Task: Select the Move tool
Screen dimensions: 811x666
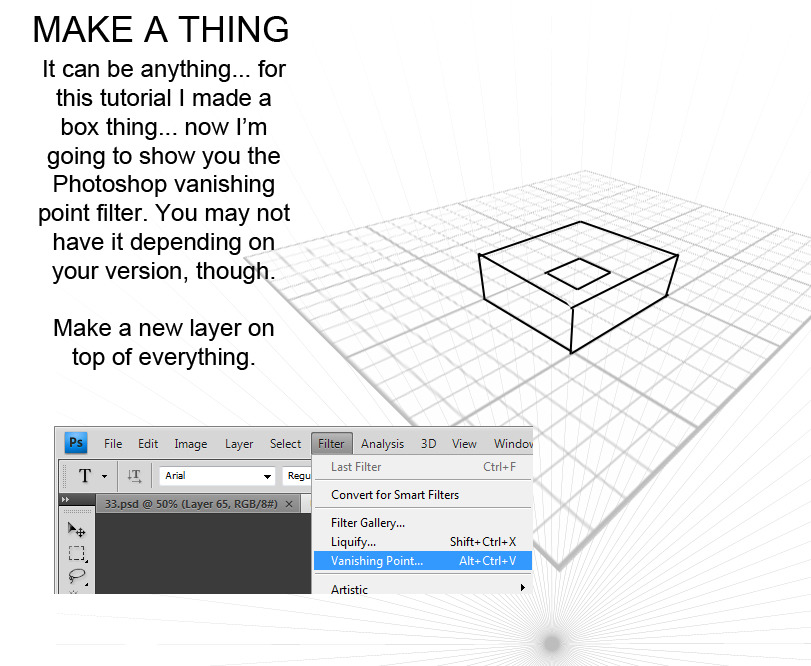Action: [x=76, y=529]
